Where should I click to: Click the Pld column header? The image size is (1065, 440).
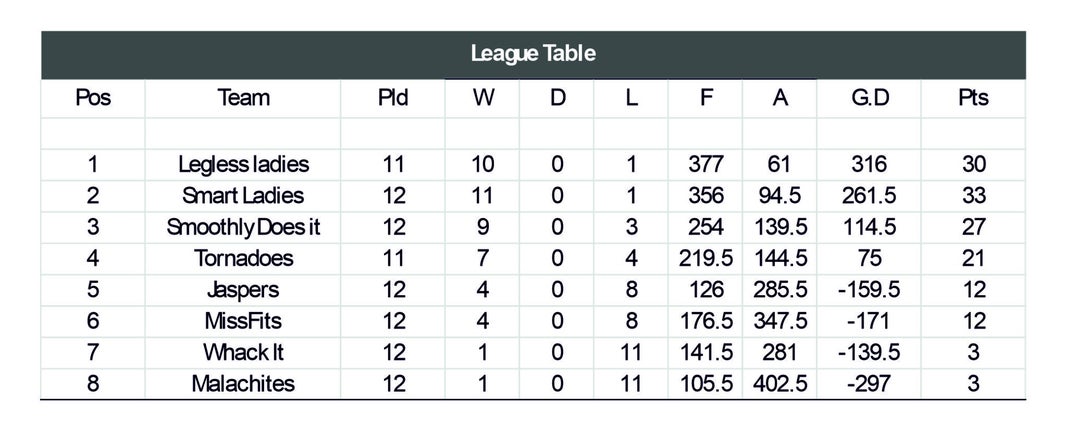pos(393,98)
